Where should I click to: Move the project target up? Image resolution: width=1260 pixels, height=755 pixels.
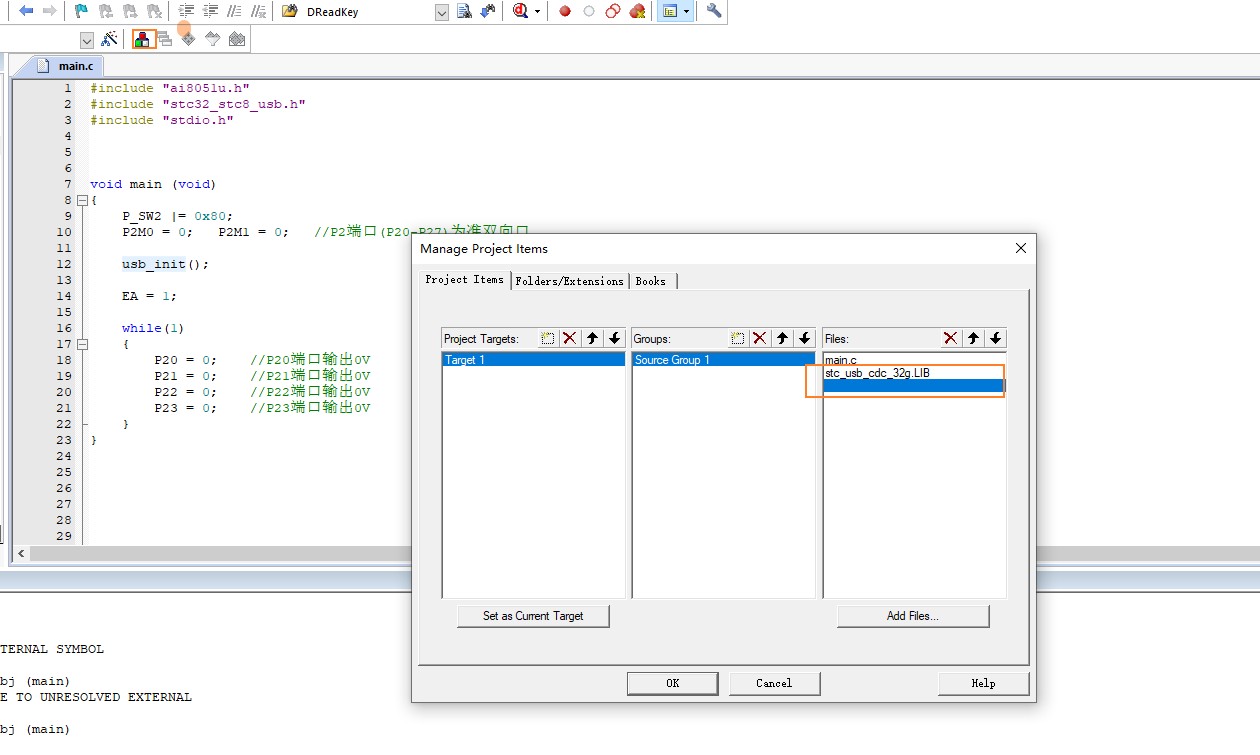tap(593, 338)
